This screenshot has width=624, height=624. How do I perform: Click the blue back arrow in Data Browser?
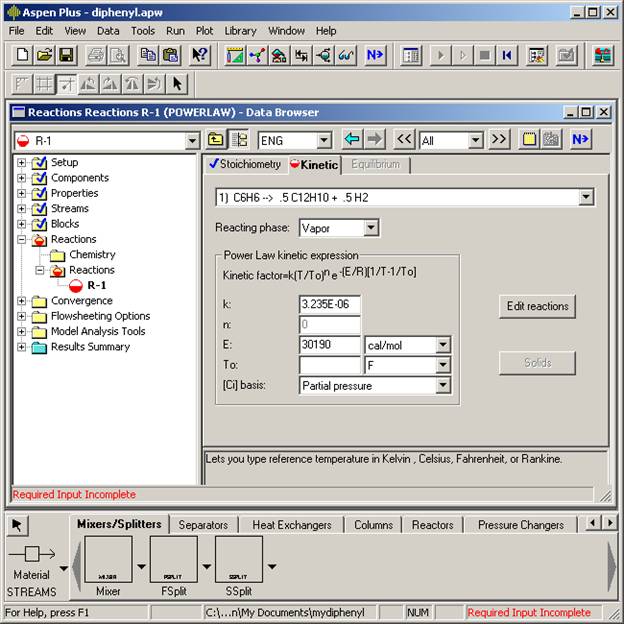click(351, 140)
